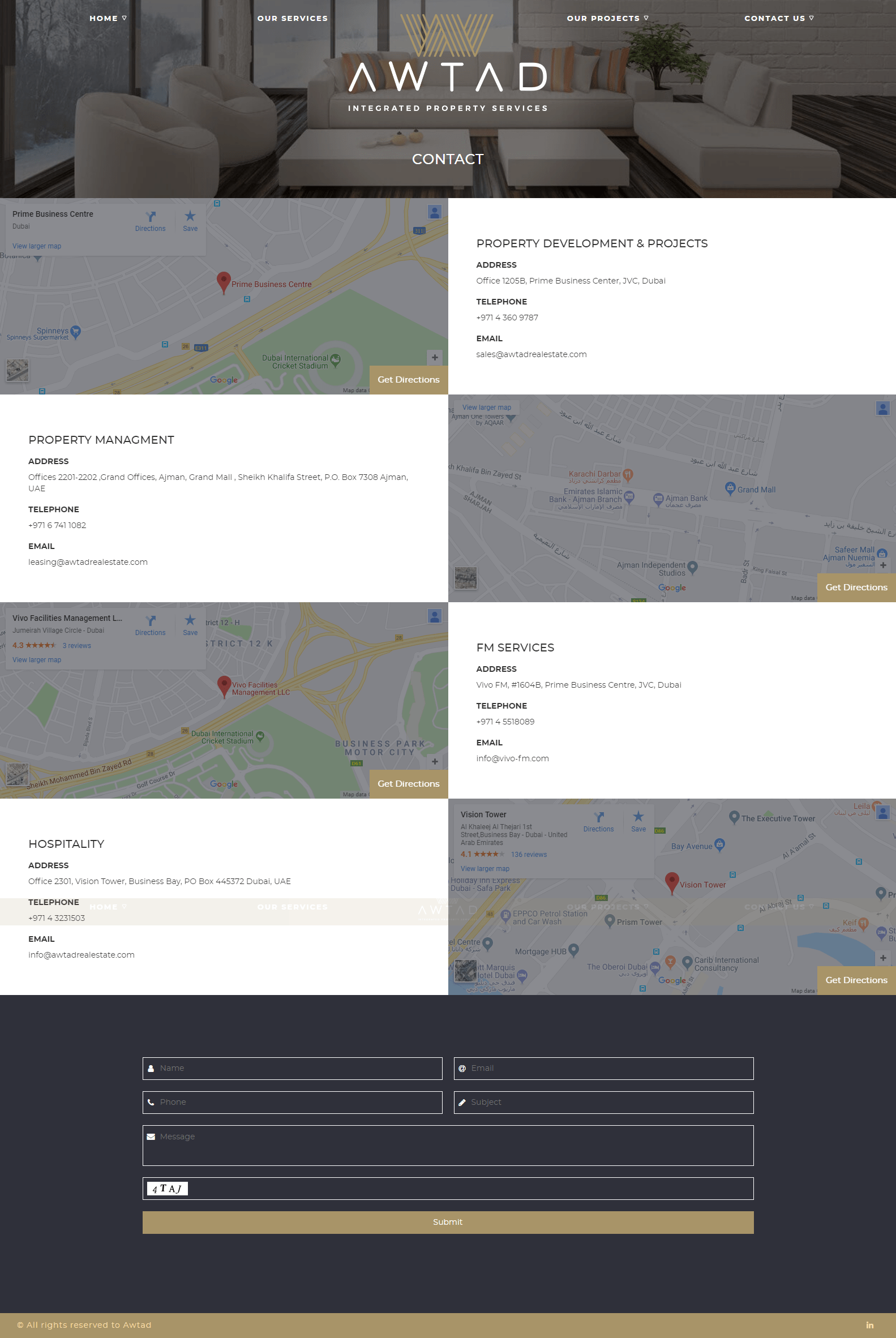
Task: Focus the Email input field
Action: 603,1069
